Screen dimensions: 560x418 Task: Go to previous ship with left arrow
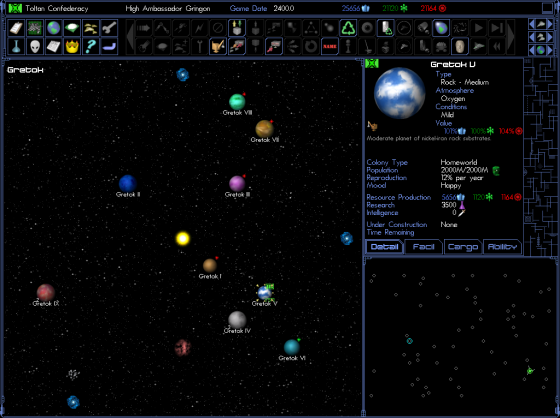(x=531, y=24)
